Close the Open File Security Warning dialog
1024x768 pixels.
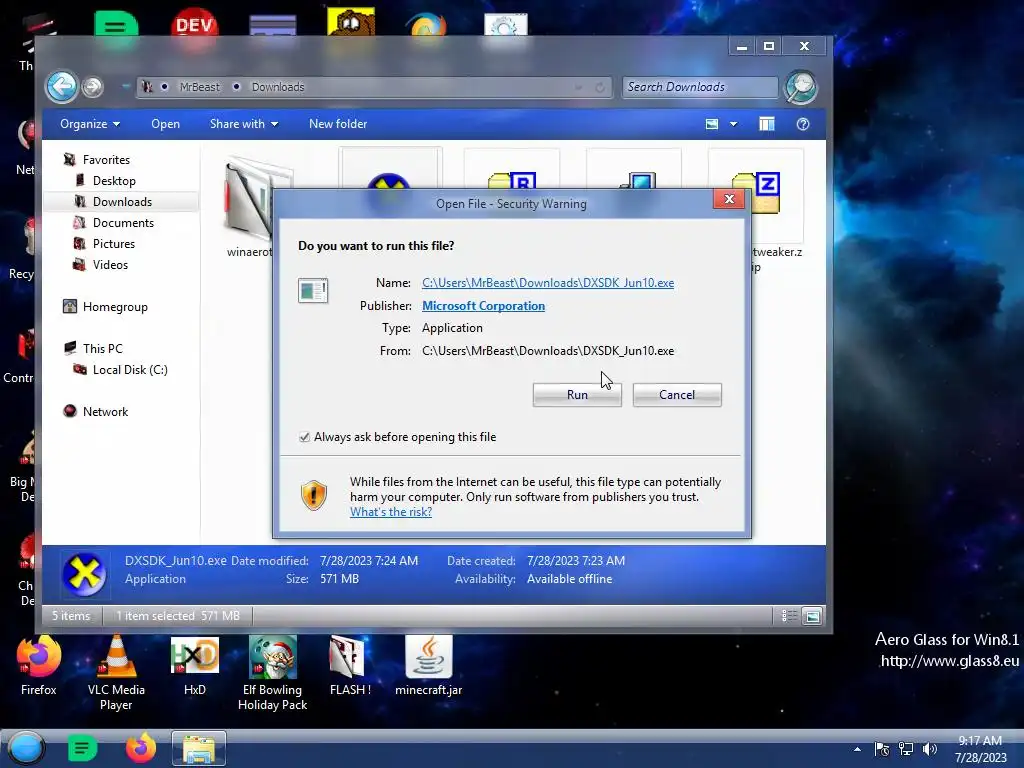729,199
